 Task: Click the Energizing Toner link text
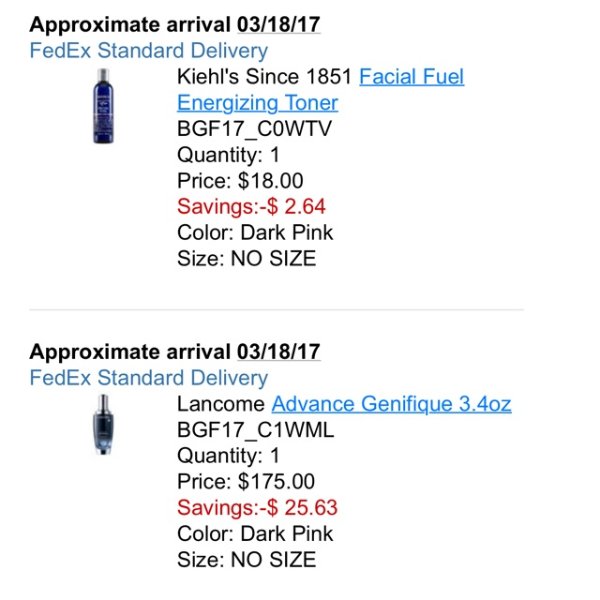(258, 103)
